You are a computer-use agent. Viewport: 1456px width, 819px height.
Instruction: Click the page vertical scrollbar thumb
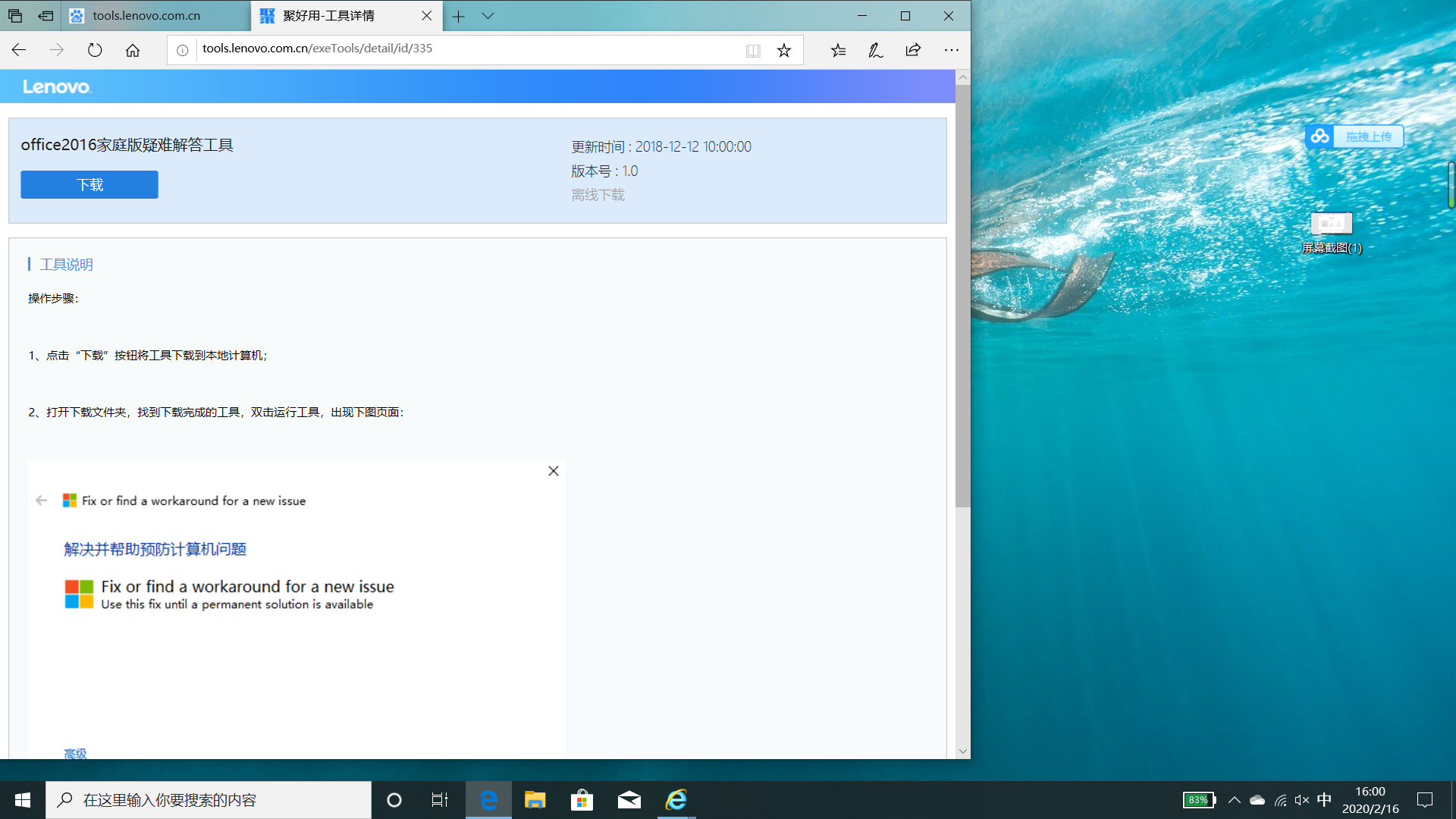(962, 296)
